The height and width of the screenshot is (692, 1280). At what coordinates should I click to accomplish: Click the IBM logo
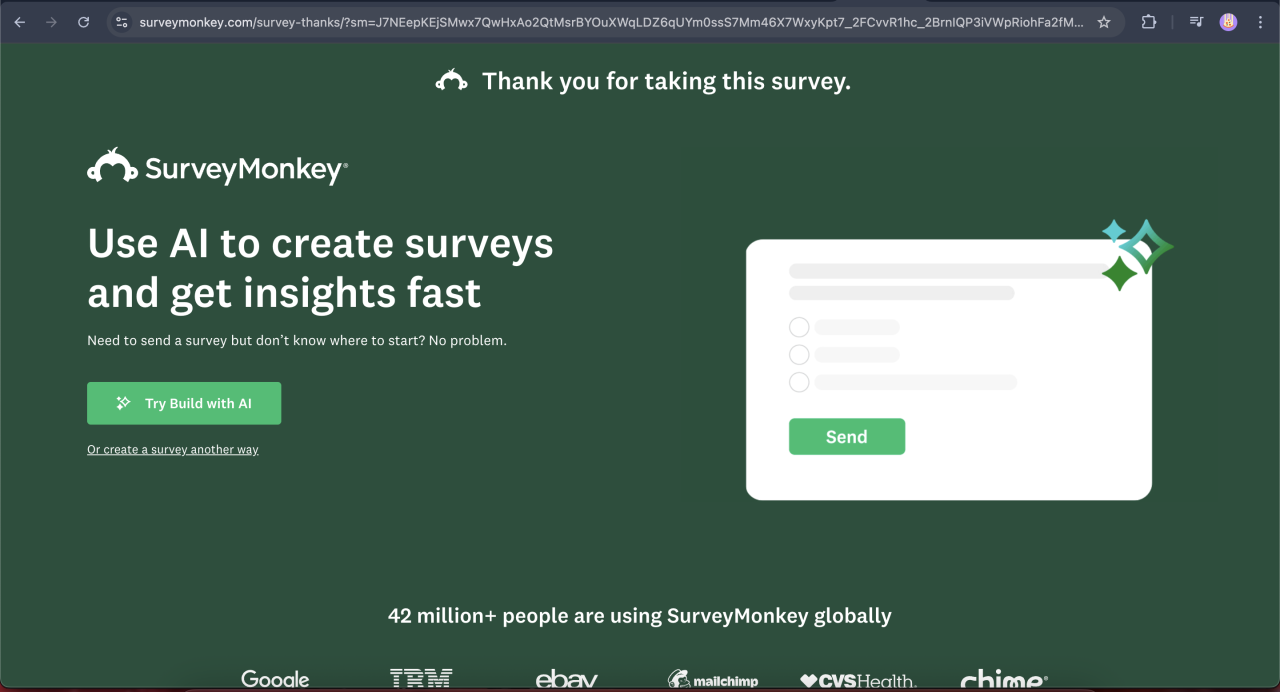pos(421,680)
